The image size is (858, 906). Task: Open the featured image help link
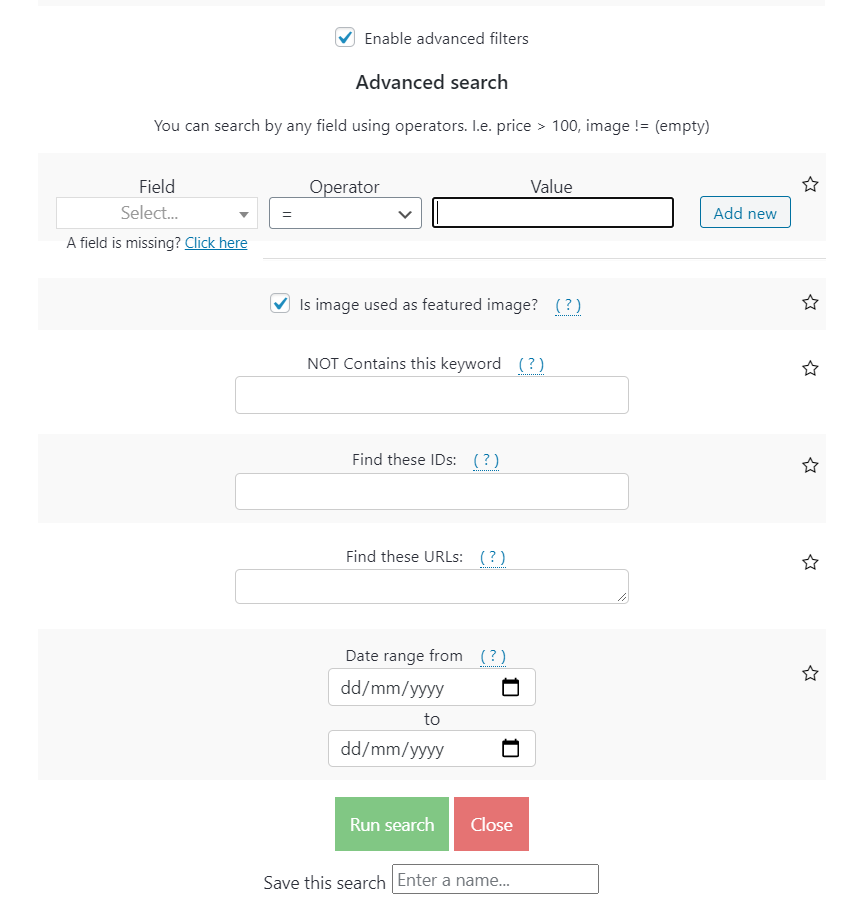tap(567, 306)
